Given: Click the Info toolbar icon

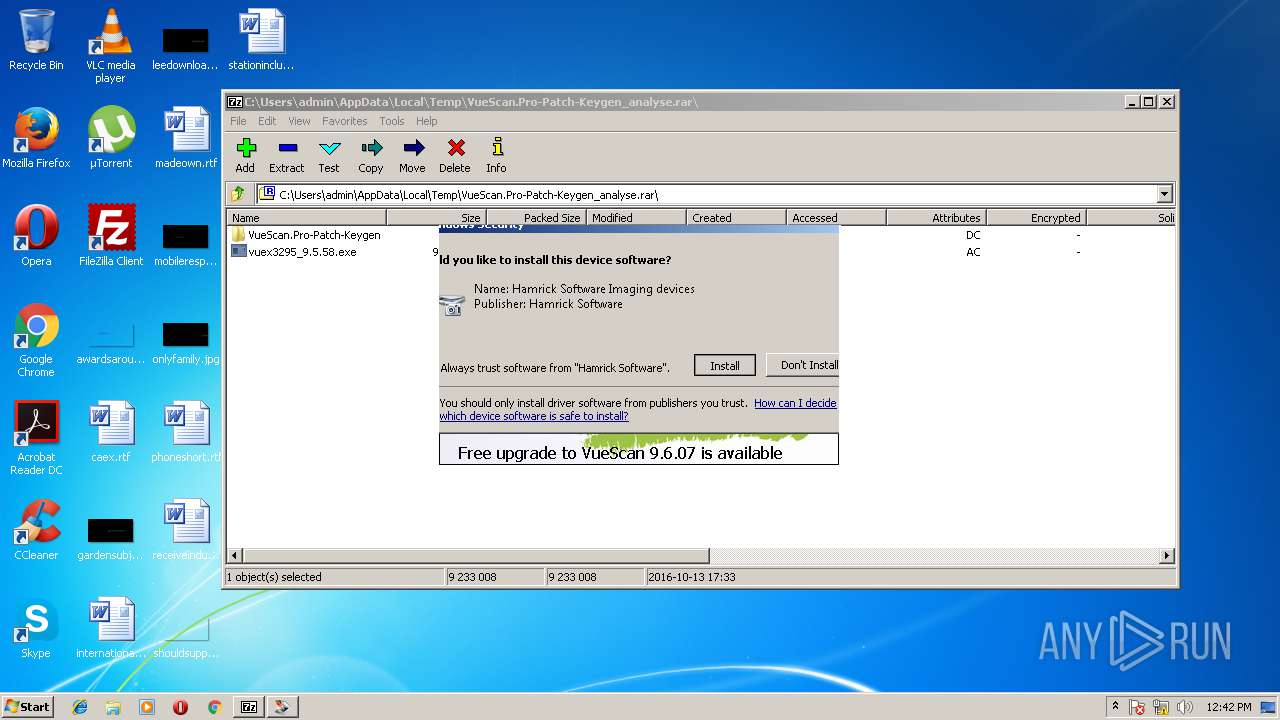Looking at the screenshot, I should pyautogui.click(x=496, y=156).
